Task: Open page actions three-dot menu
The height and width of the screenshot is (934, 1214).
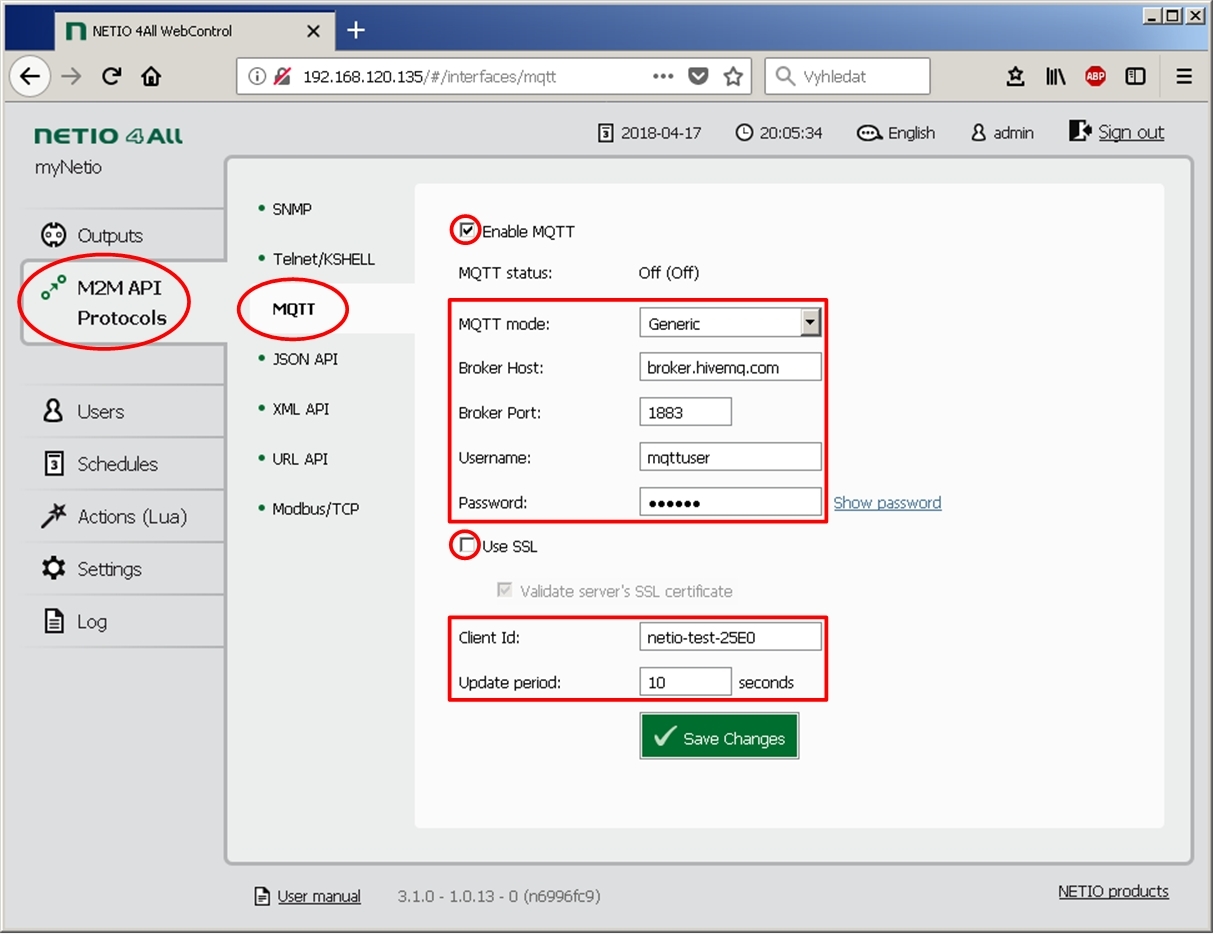Action: click(x=663, y=76)
